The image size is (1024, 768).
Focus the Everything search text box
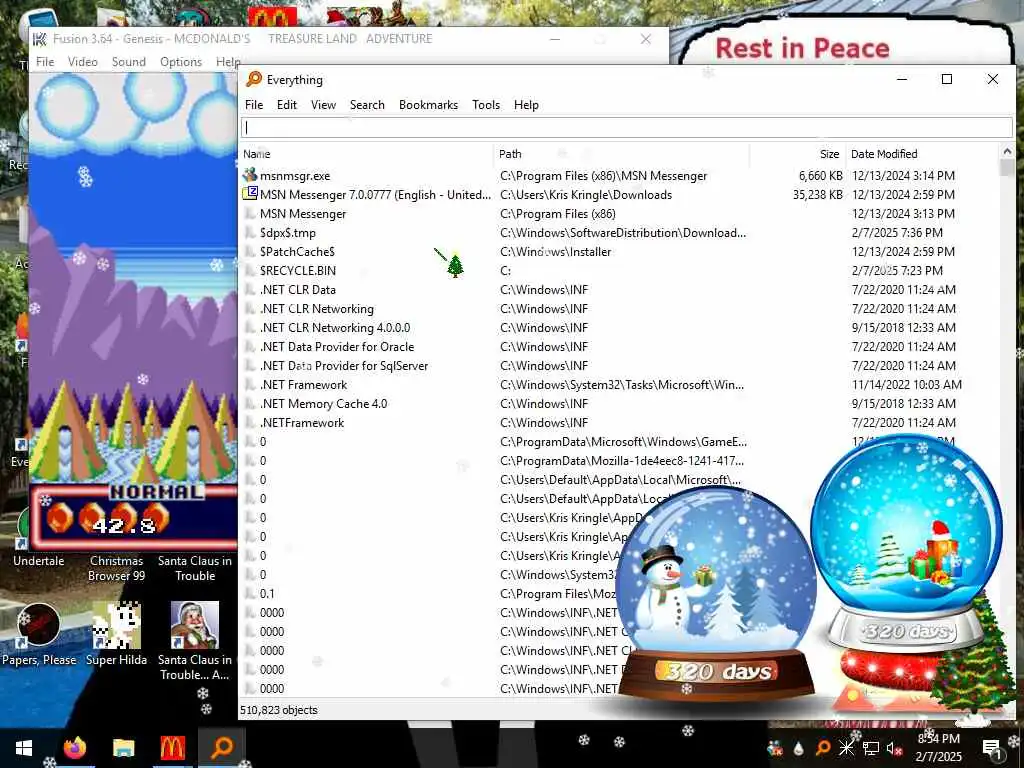tap(627, 127)
